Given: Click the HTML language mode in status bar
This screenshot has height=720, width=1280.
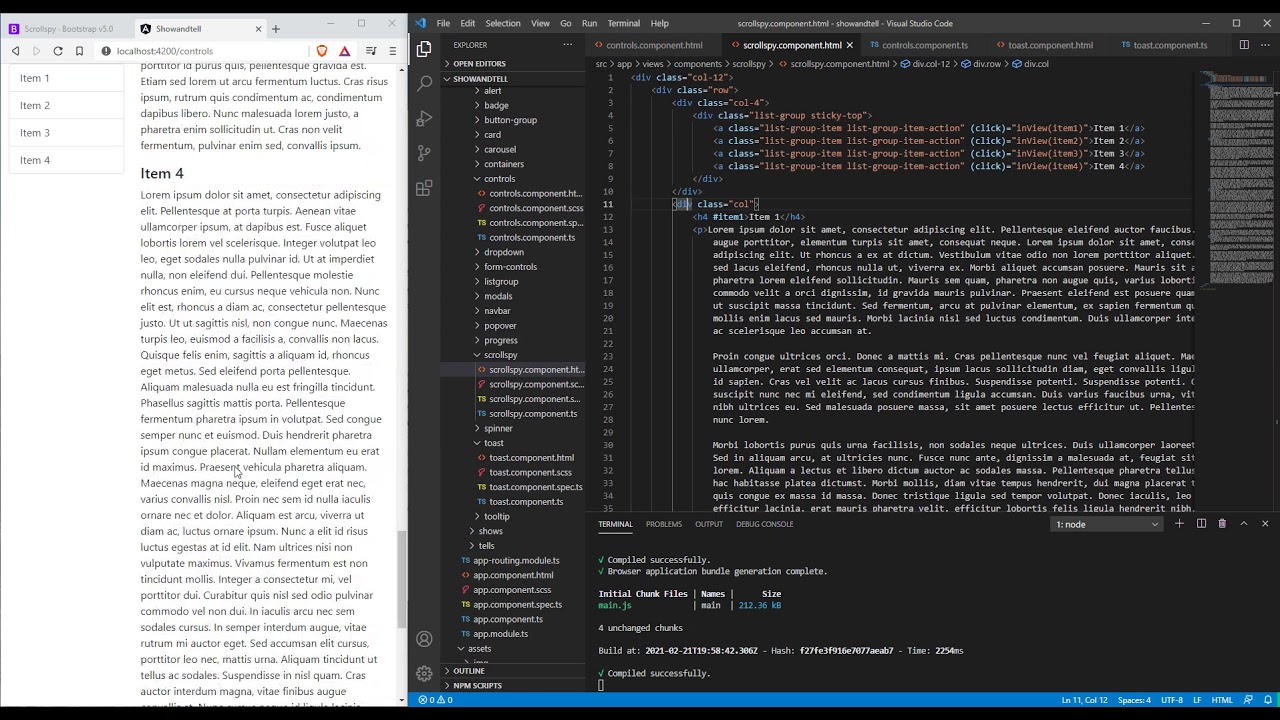Looking at the screenshot, I should 1222,700.
